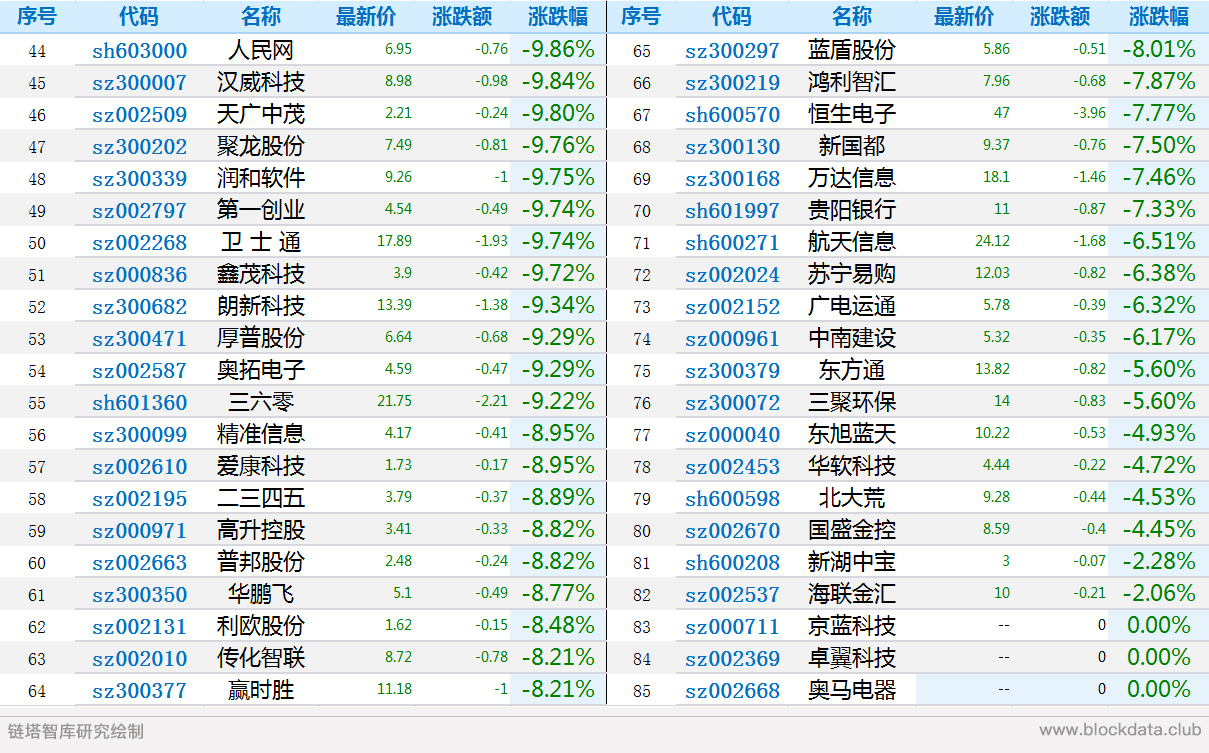Select stock name 新湖中宝
This screenshot has height=753, width=1209.
[x=852, y=563]
